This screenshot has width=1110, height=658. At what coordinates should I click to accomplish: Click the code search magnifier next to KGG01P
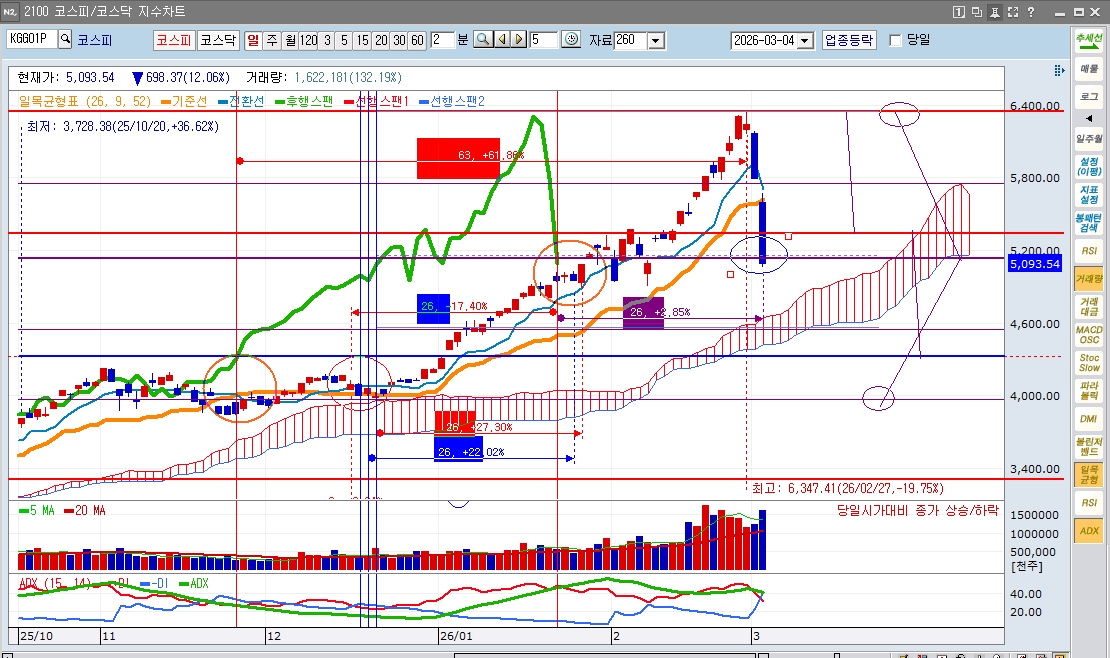(65, 39)
